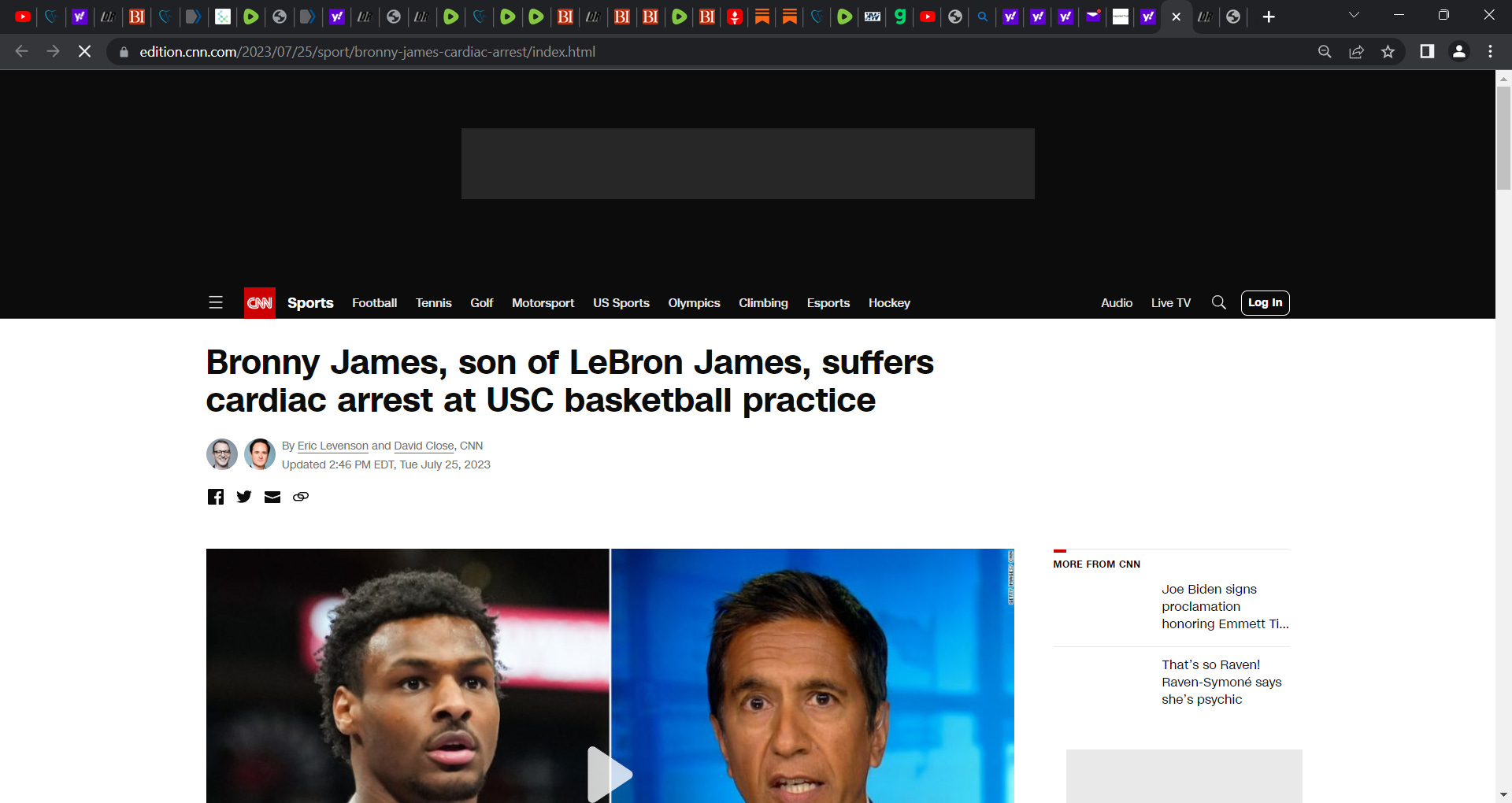This screenshot has height=803, width=1512.
Task: Open the CNN hamburger menu
Action: click(x=216, y=303)
